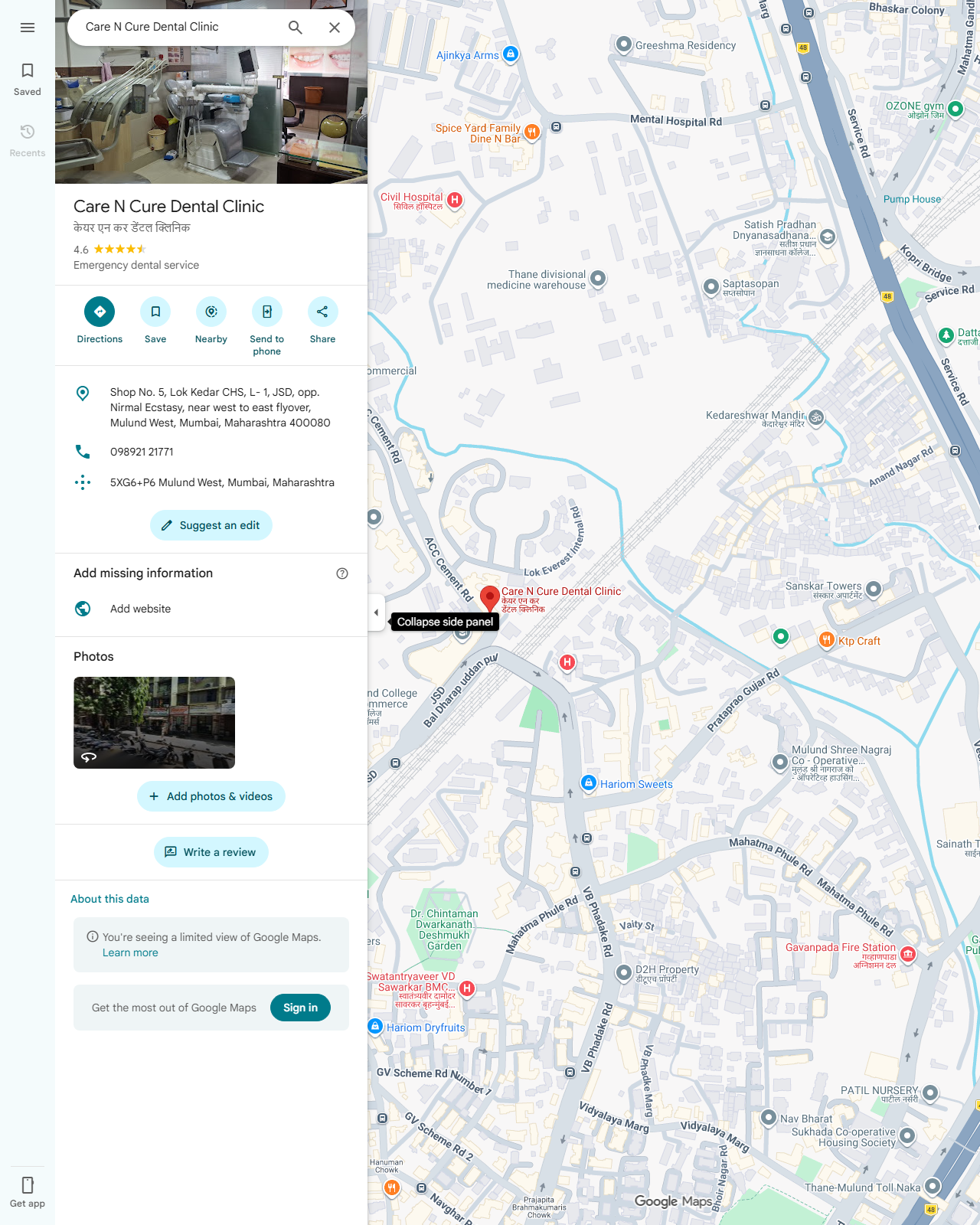Click the 4.6 star rating
Viewport: 980px width, 1225px height.
pos(109,250)
